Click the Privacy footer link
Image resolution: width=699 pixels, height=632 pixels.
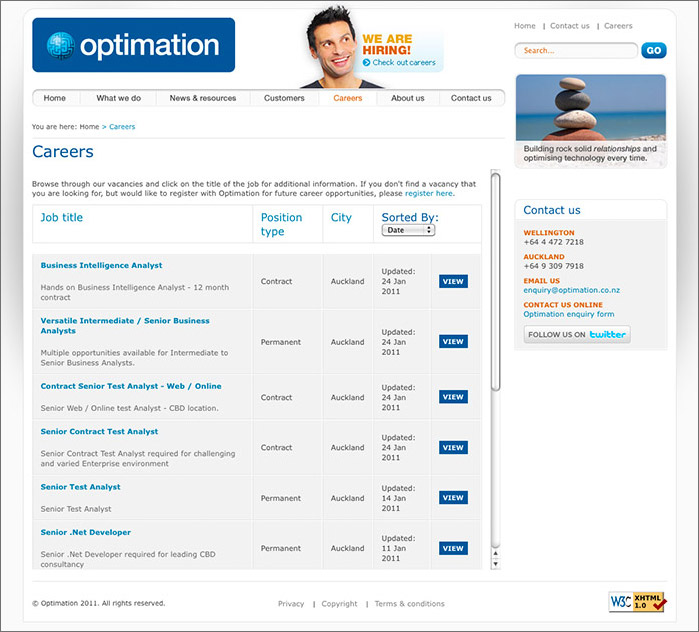[291, 603]
